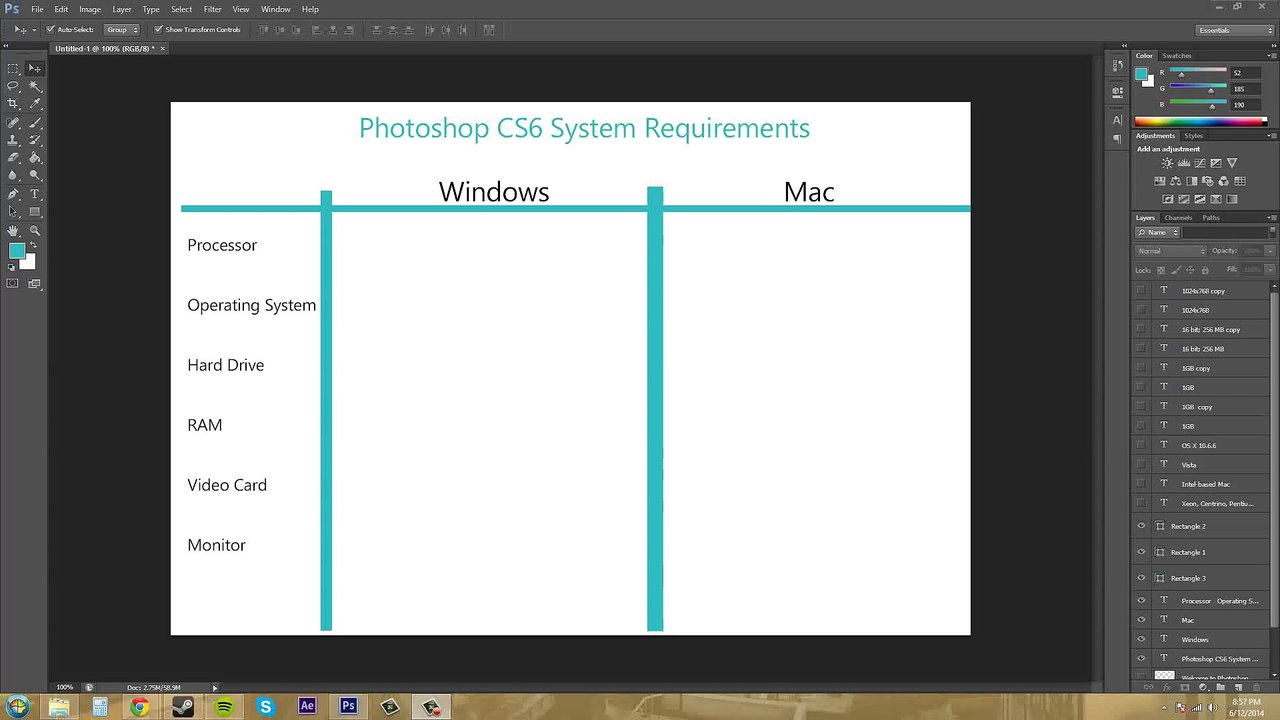This screenshot has height=720, width=1280.
Task: Hide the Windows text layer
Action: click(x=1141, y=639)
